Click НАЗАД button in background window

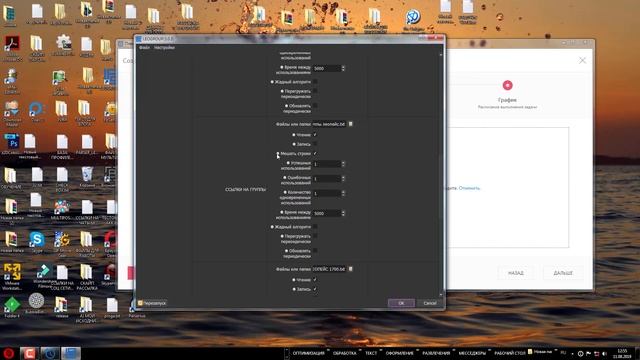pyautogui.click(x=516, y=273)
